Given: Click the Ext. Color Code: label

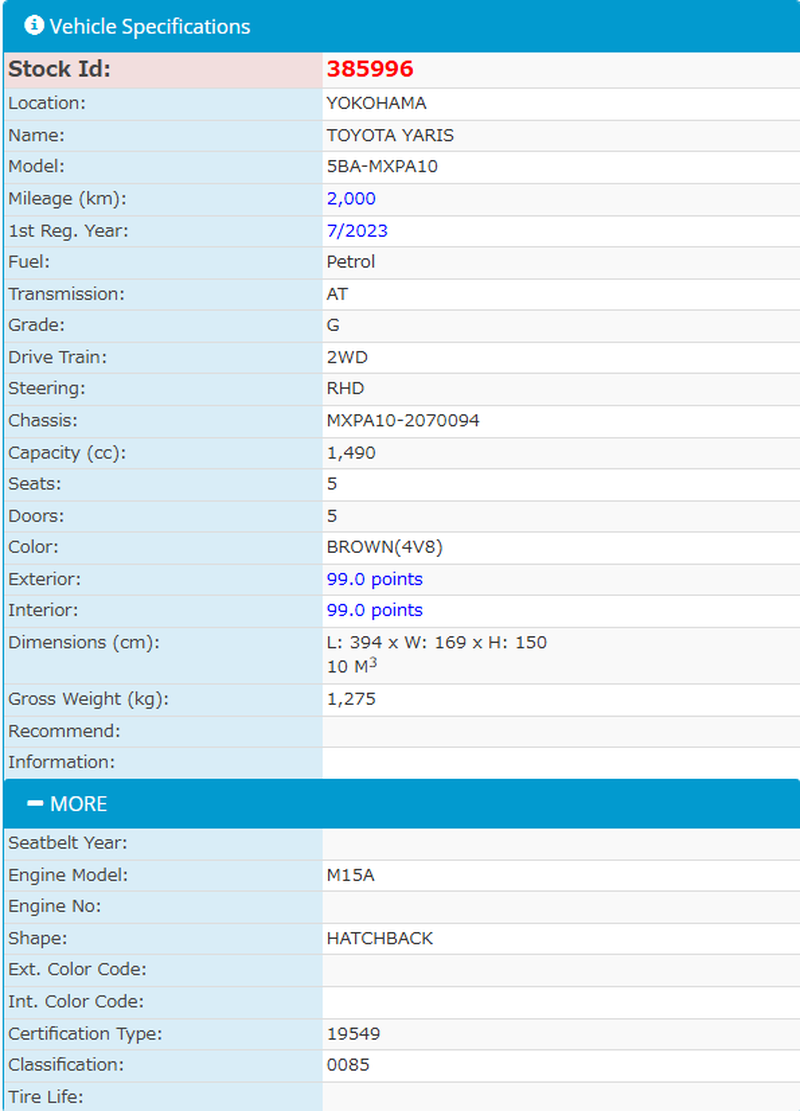Looking at the screenshot, I should coord(77,969).
